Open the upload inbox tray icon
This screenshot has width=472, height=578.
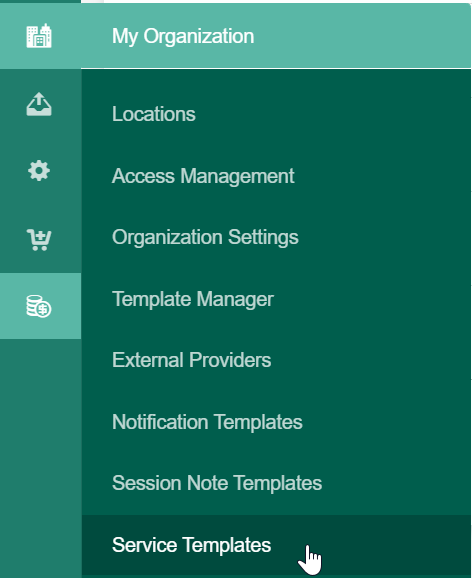(x=39, y=104)
